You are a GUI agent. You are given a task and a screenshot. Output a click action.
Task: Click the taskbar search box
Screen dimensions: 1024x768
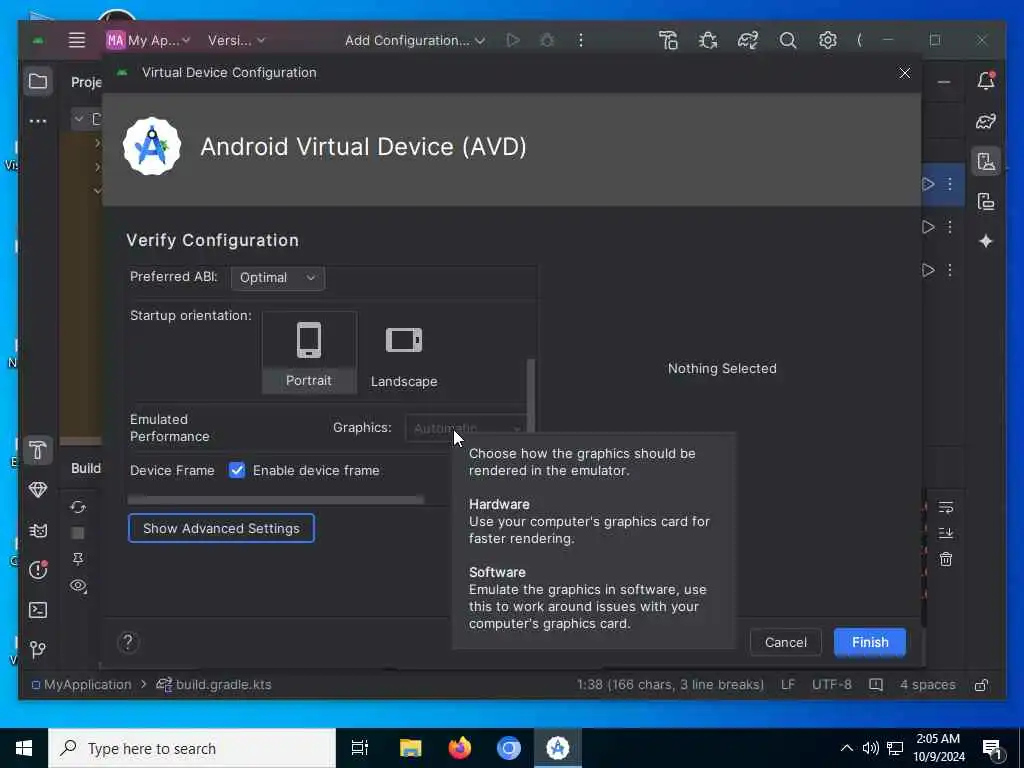[192, 748]
